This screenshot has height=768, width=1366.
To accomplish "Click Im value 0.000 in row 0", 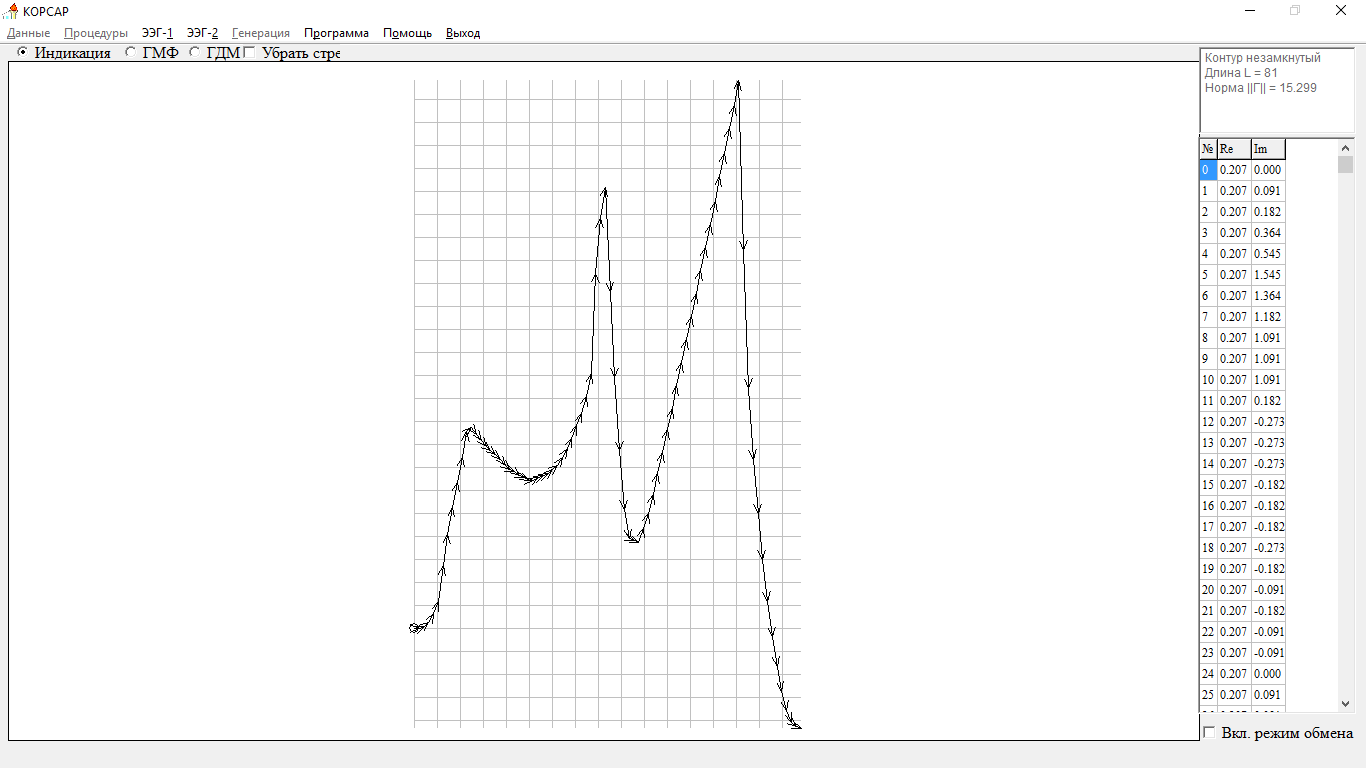I will [1268, 170].
